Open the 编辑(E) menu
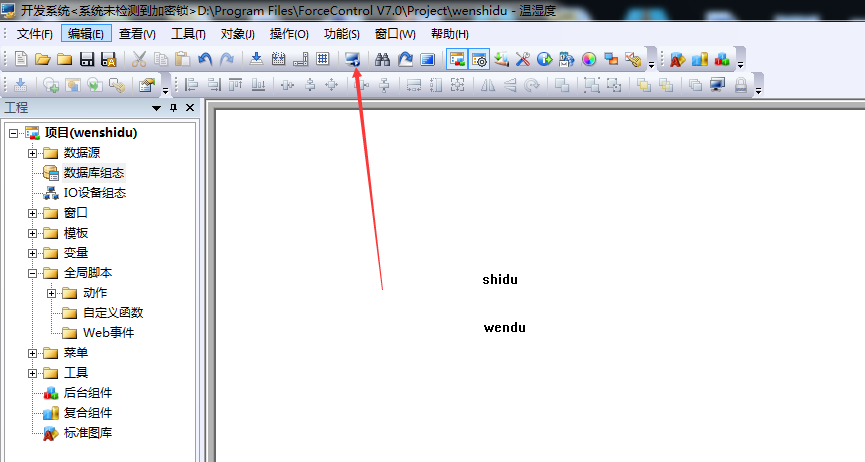The image size is (865, 462). click(x=86, y=34)
